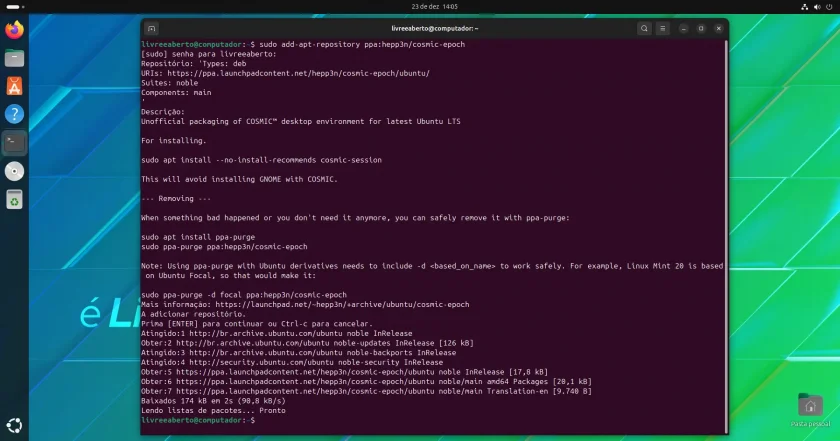
Task: Click the volume icon in top bar
Action: point(817,6)
